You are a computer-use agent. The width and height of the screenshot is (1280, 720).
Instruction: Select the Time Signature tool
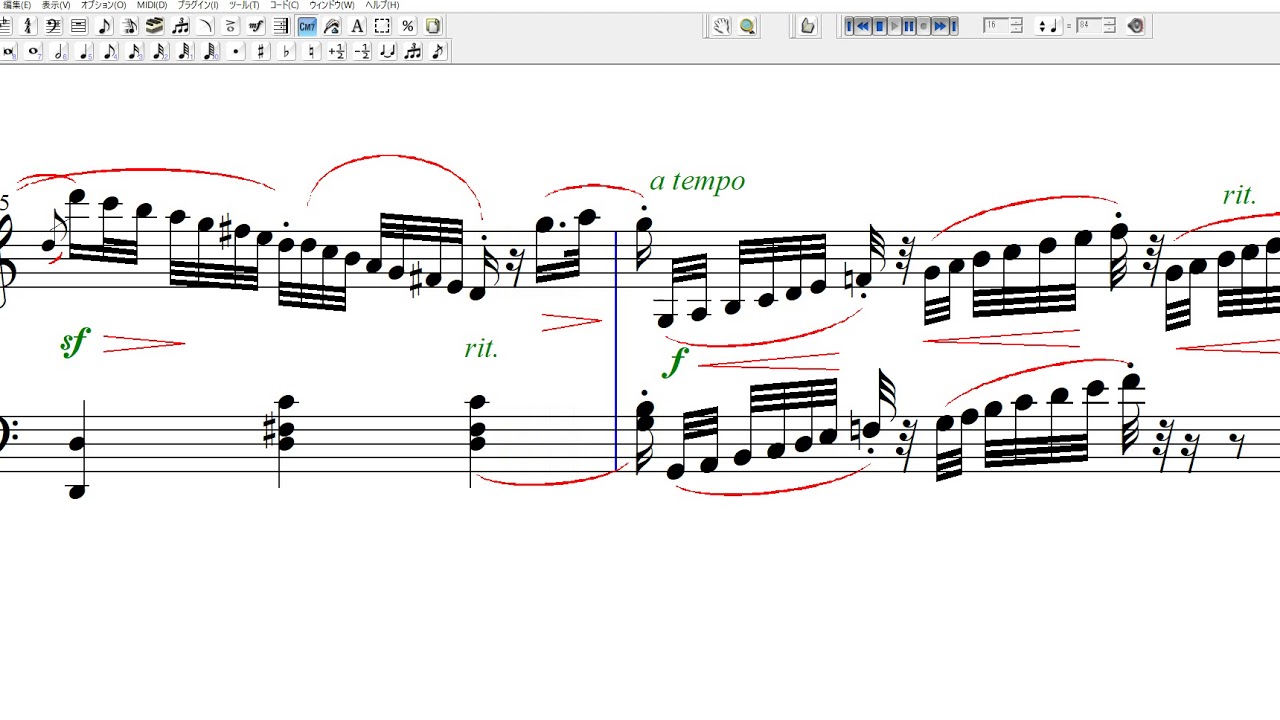[27, 26]
